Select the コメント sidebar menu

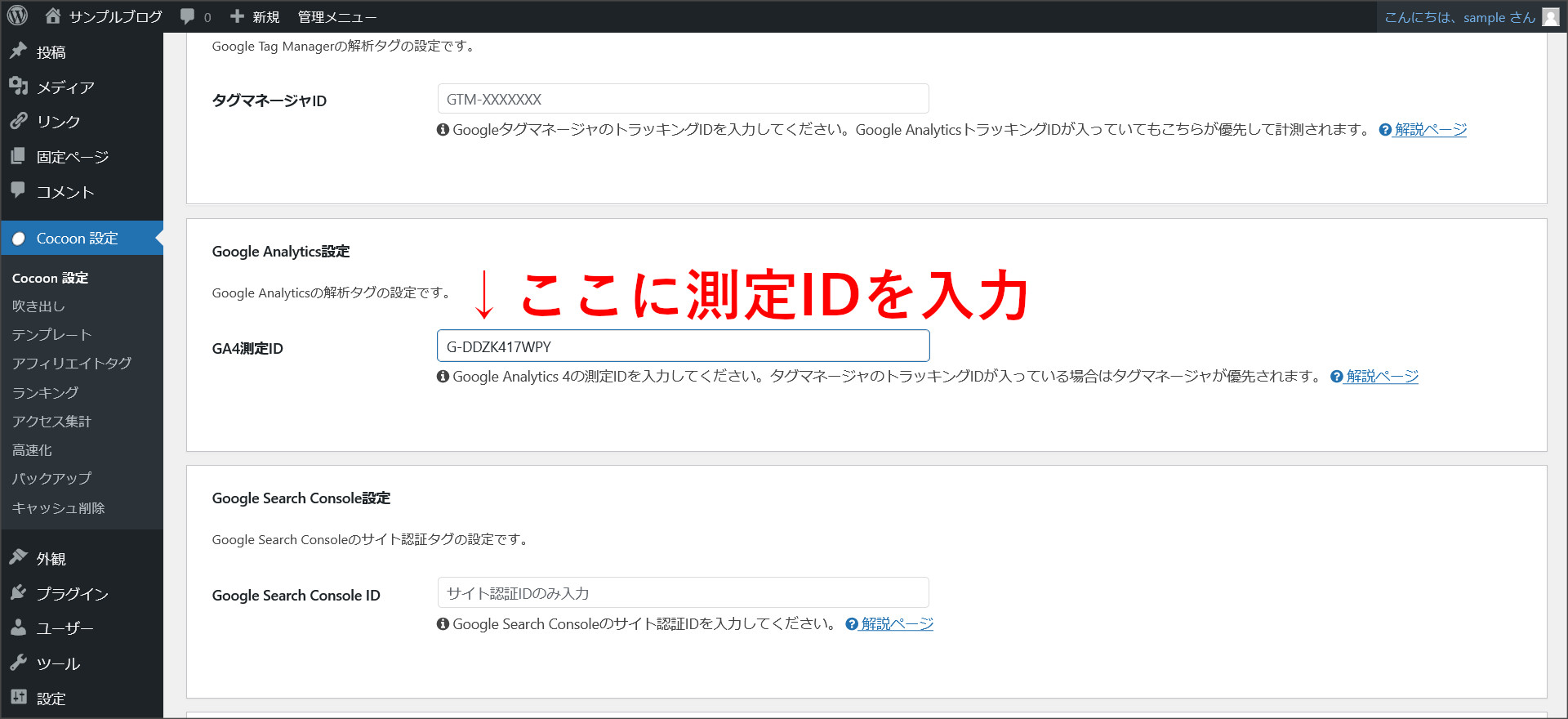(82, 192)
